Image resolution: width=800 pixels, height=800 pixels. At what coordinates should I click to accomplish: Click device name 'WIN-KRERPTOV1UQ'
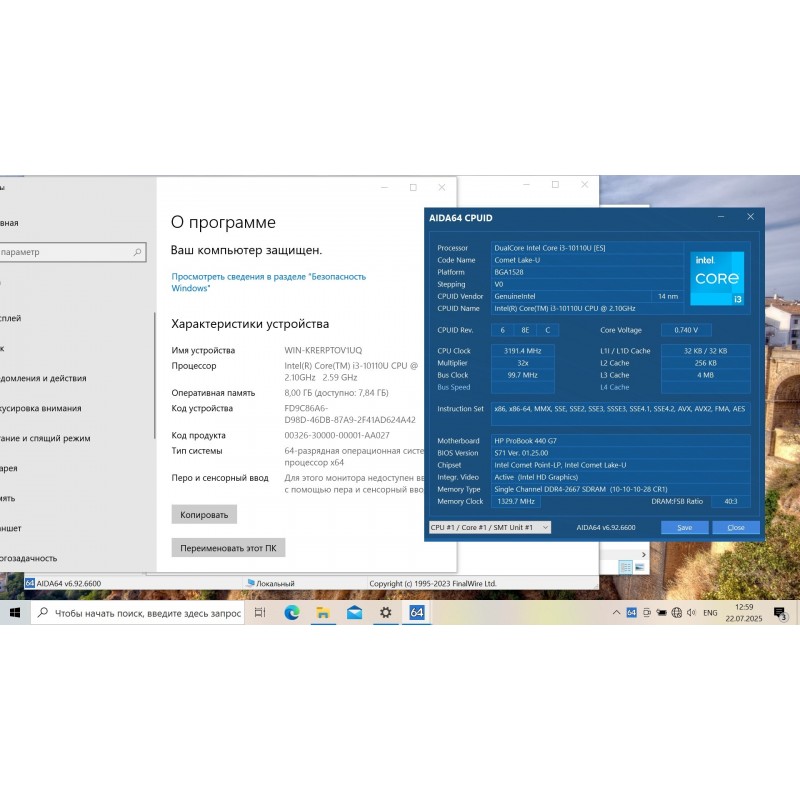point(323,351)
